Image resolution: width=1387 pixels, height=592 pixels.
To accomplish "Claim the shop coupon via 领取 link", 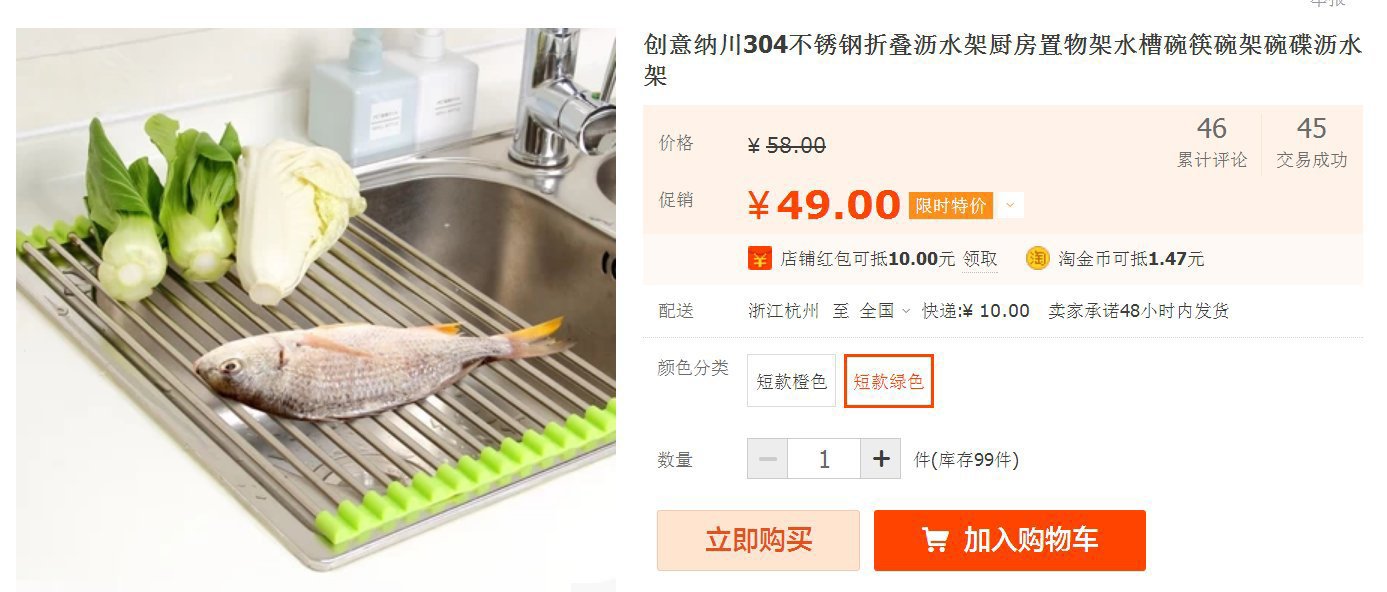I will (x=980, y=259).
